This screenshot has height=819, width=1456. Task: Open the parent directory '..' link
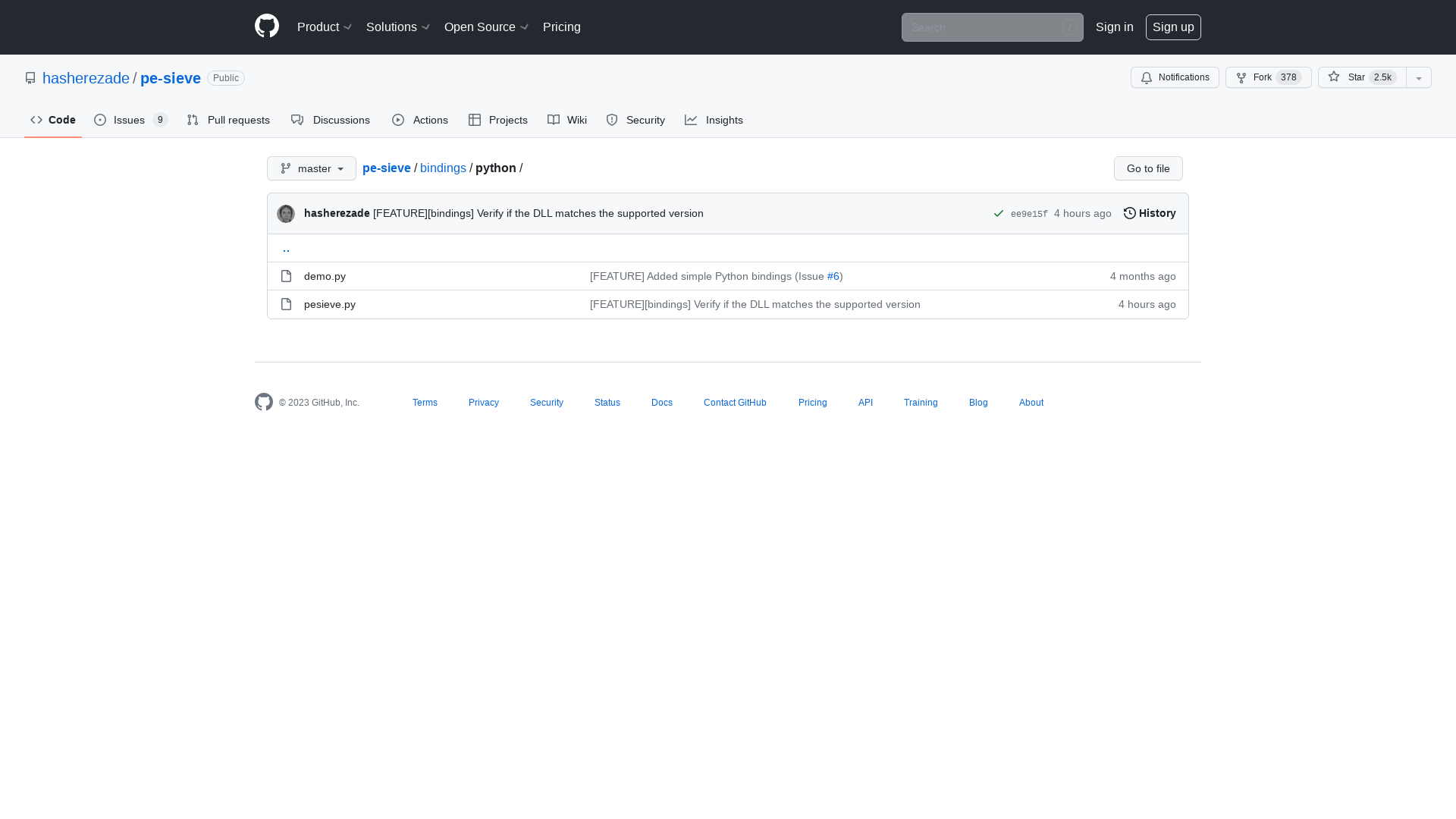[286, 248]
